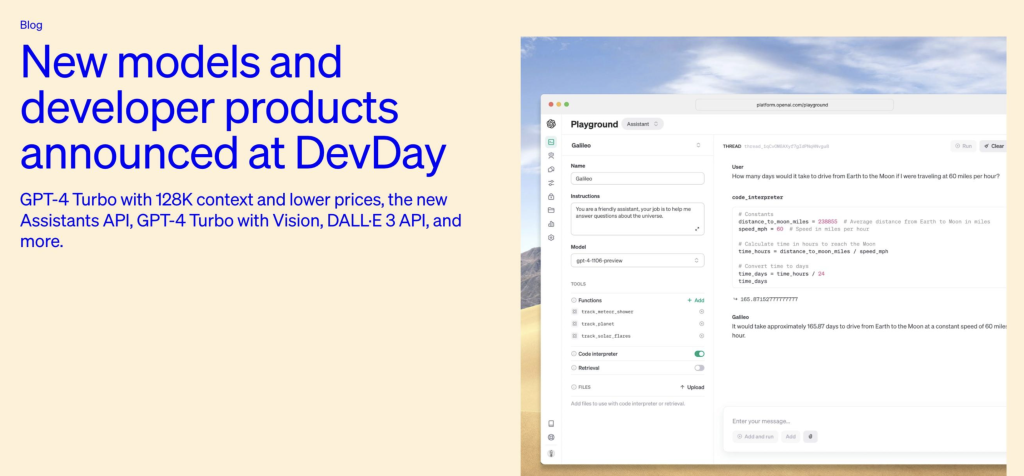Image resolution: width=1024 pixels, height=476 pixels.
Task: Click the icon left of track_solar_flares
Action: pyautogui.click(x=575, y=336)
